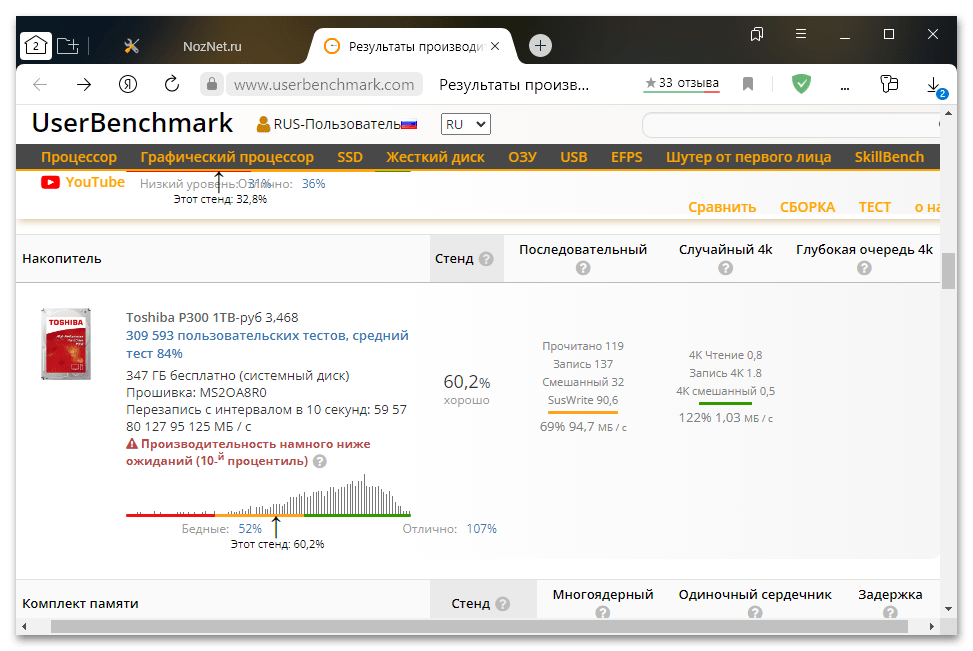The height and width of the screenshot is (651, 973).
Task: Go forward with the arrow button
Action: click(84, 84)
